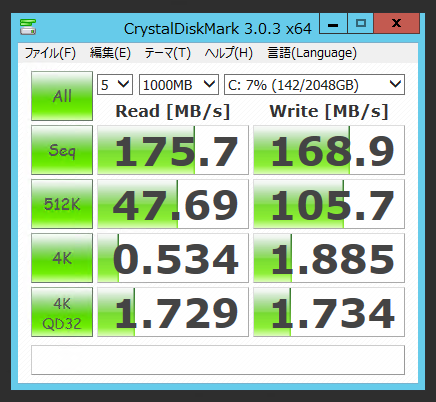
Task: Click the Read [MB/s] column header
Action: 173,111
